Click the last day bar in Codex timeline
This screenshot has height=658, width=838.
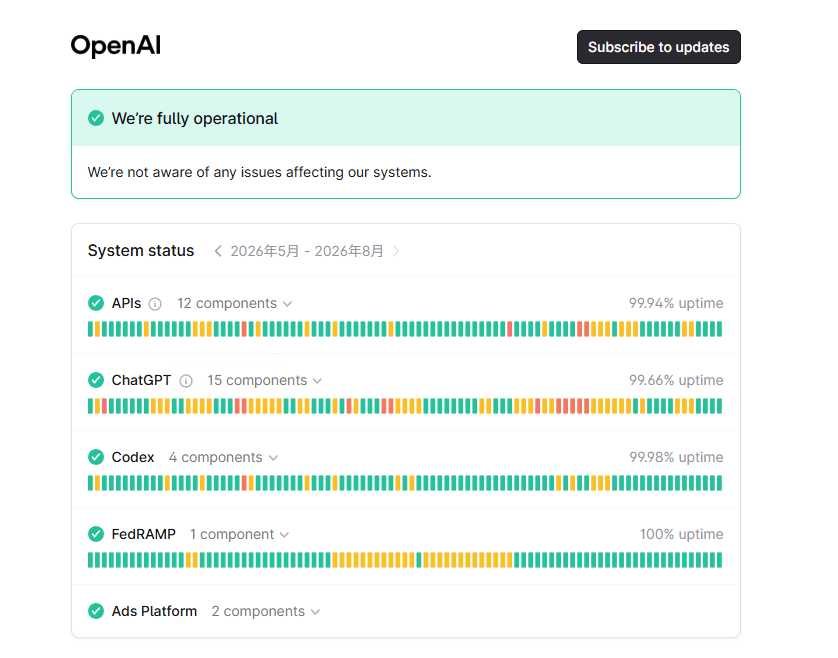719,483
